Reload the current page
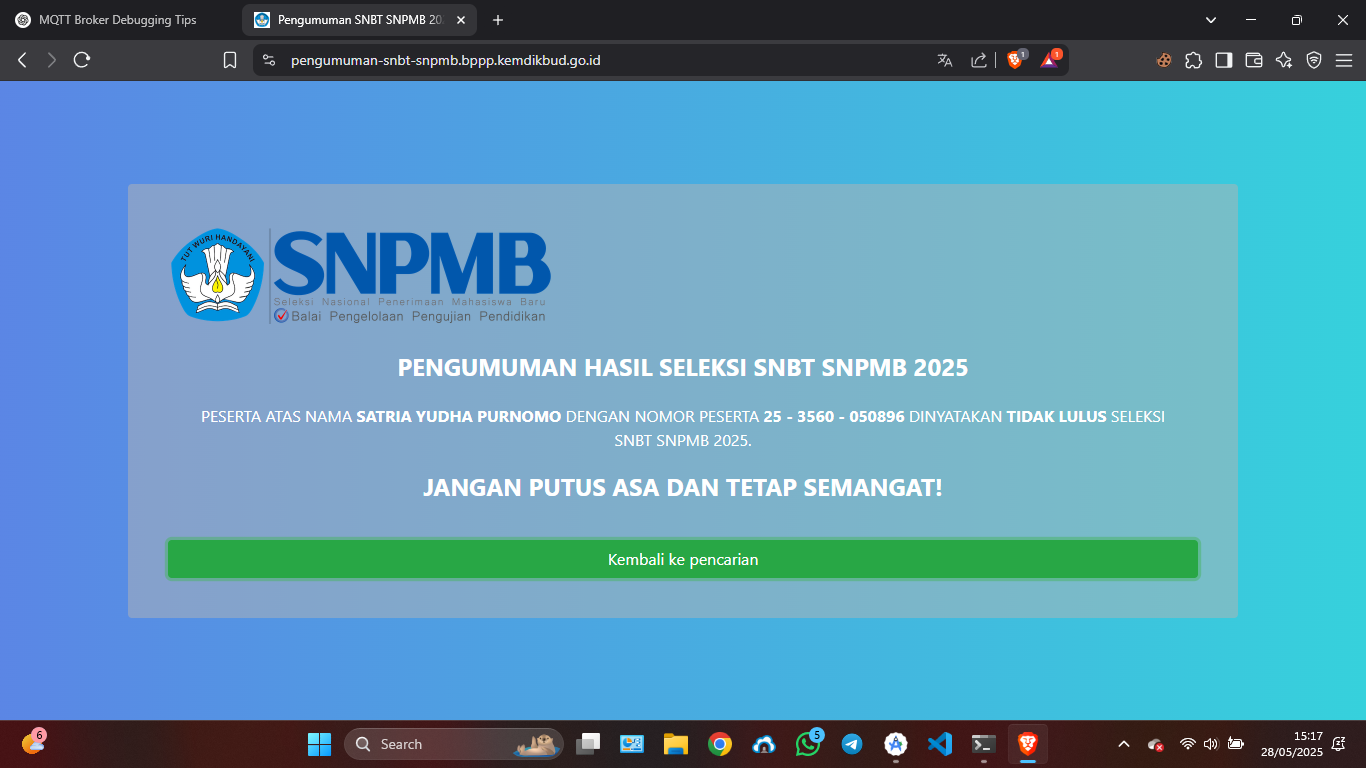Viewport: 1366px width, 768px height. point(82,60)
